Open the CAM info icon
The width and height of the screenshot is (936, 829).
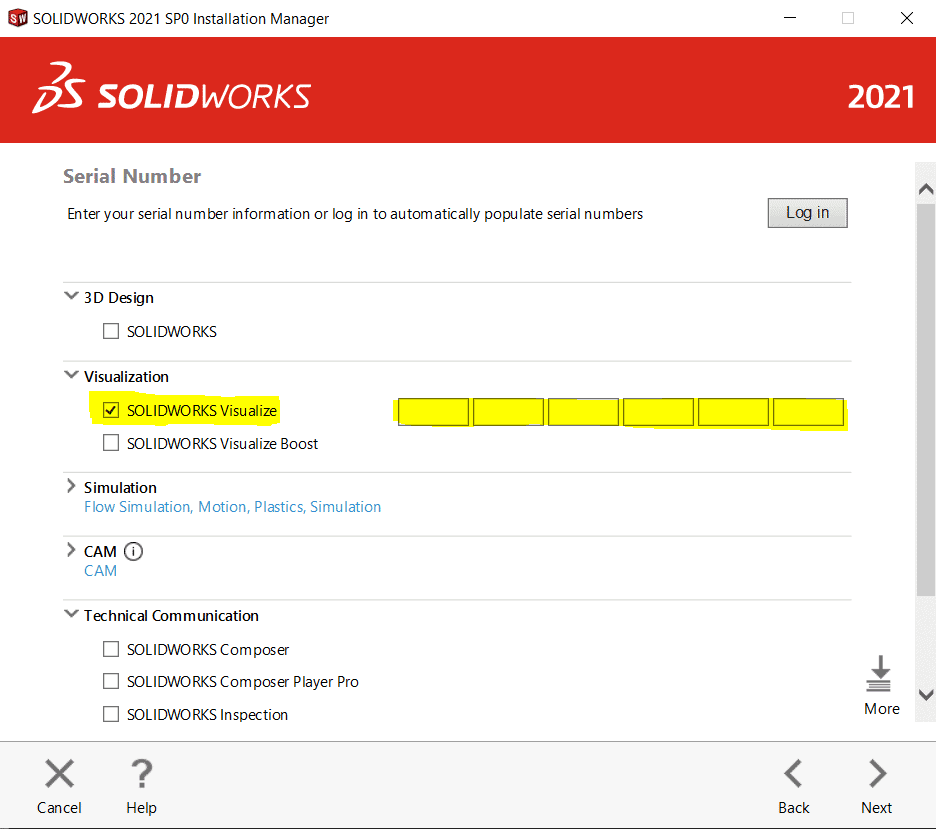point(133,551)
